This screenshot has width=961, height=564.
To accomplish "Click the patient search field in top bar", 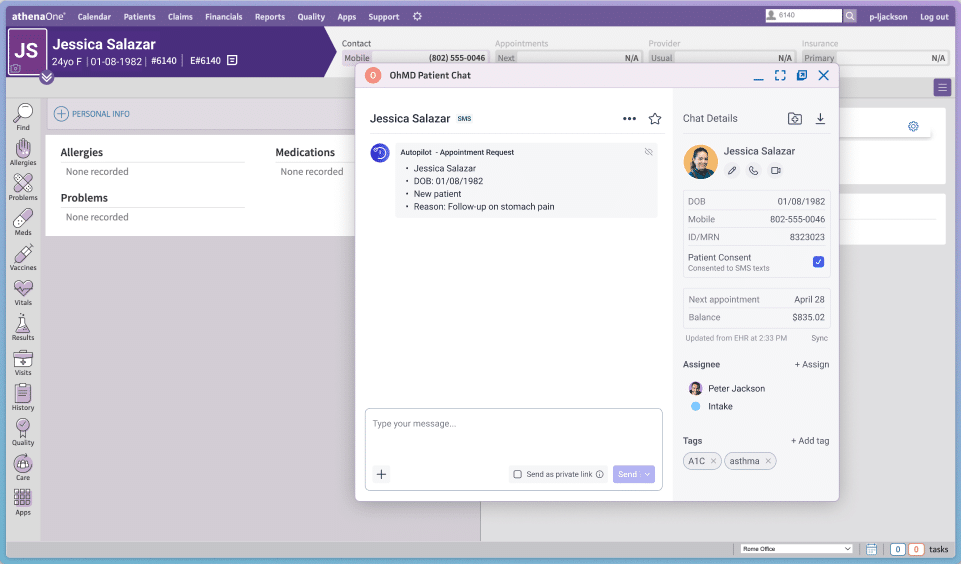I will pyautogui.click(x=804, y=16).
